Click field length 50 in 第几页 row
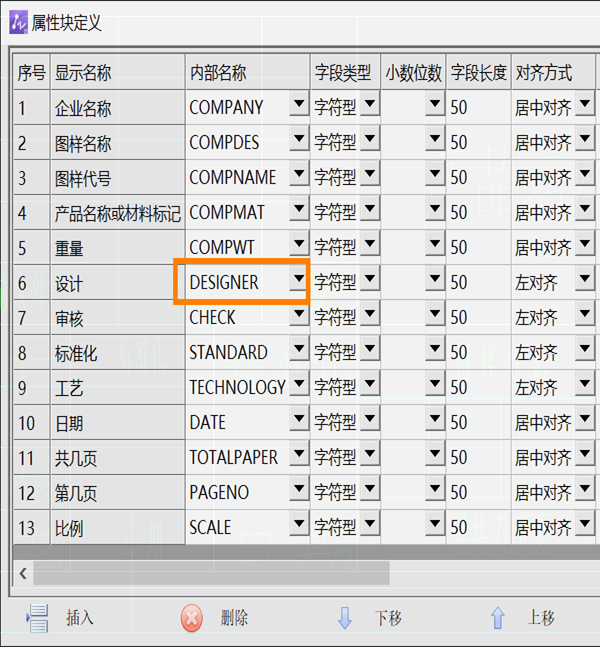 tap(479, 494)
